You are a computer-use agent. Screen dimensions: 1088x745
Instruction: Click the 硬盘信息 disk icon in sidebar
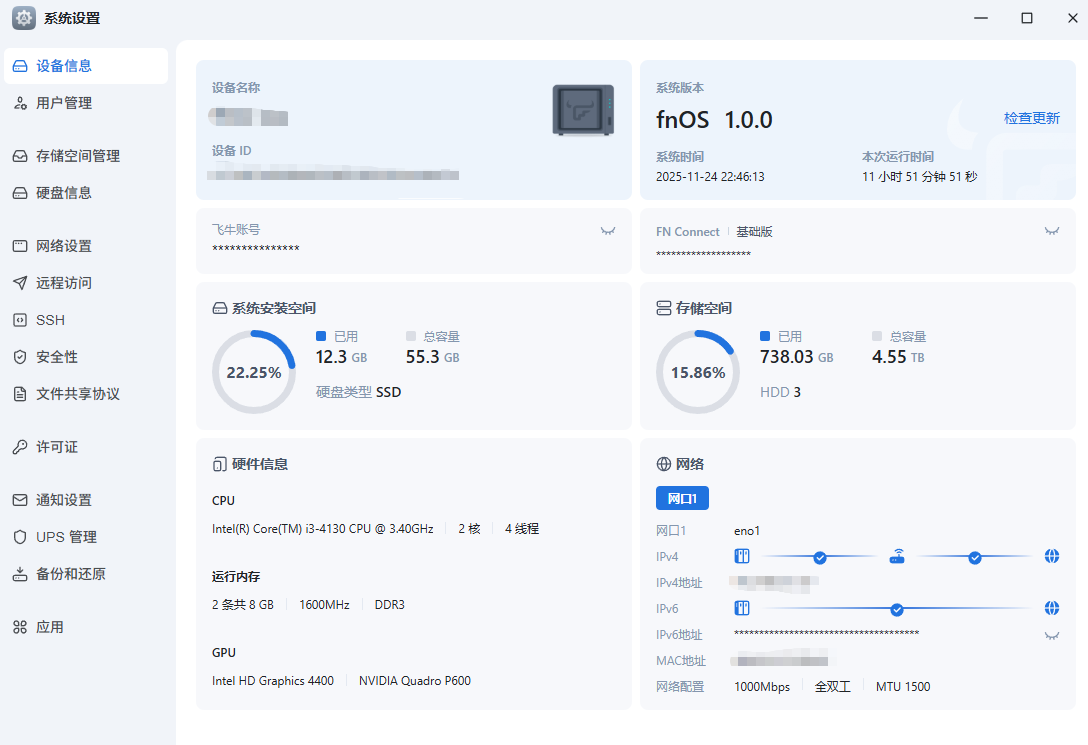20,193
